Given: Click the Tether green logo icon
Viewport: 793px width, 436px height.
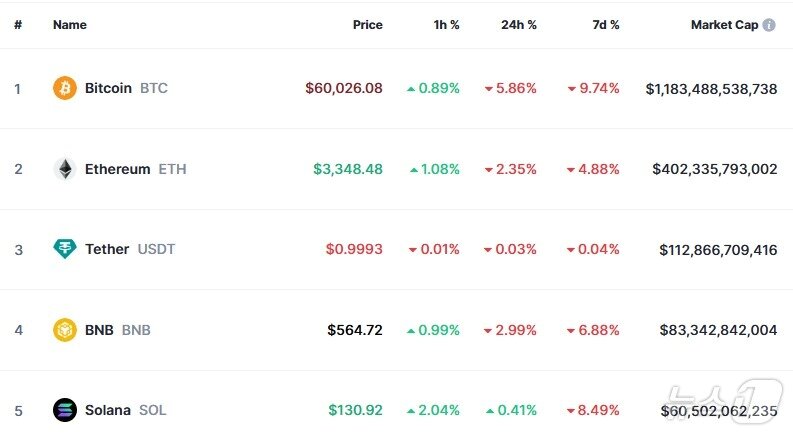Looking at the screenshot, I should click(65, 249).
